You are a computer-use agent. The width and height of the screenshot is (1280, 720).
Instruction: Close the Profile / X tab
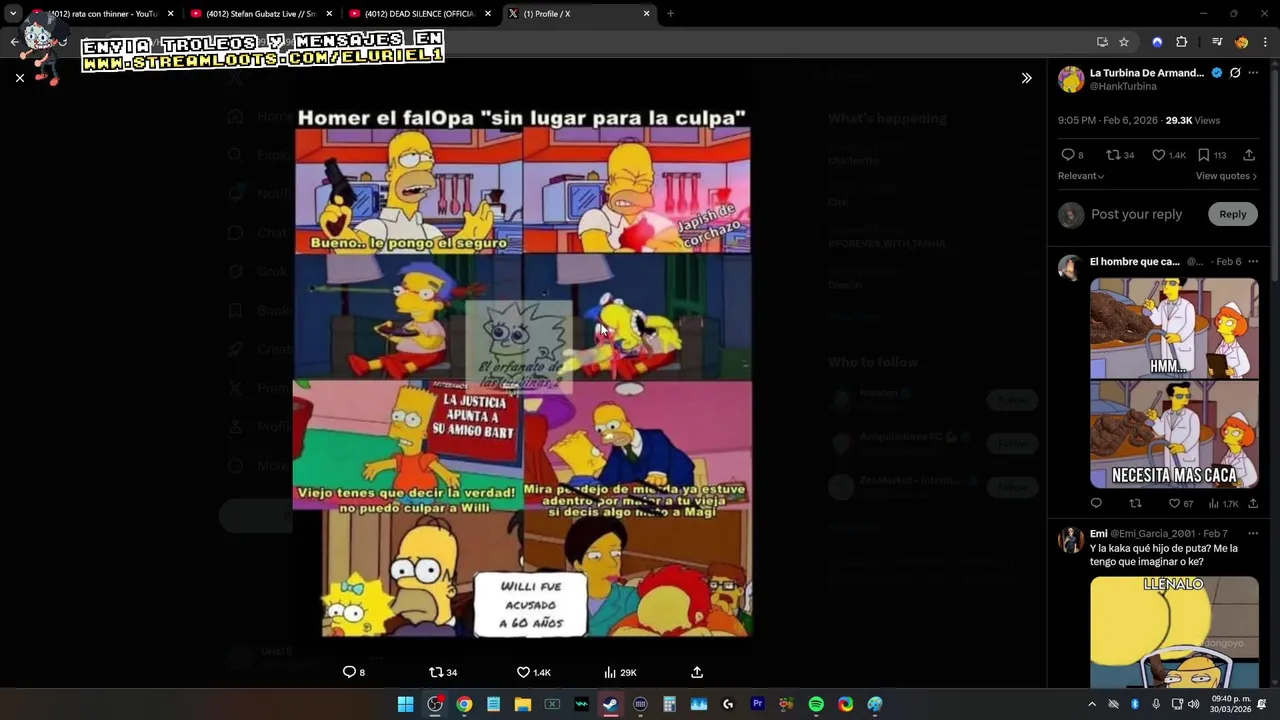click(x=646, y=14)
